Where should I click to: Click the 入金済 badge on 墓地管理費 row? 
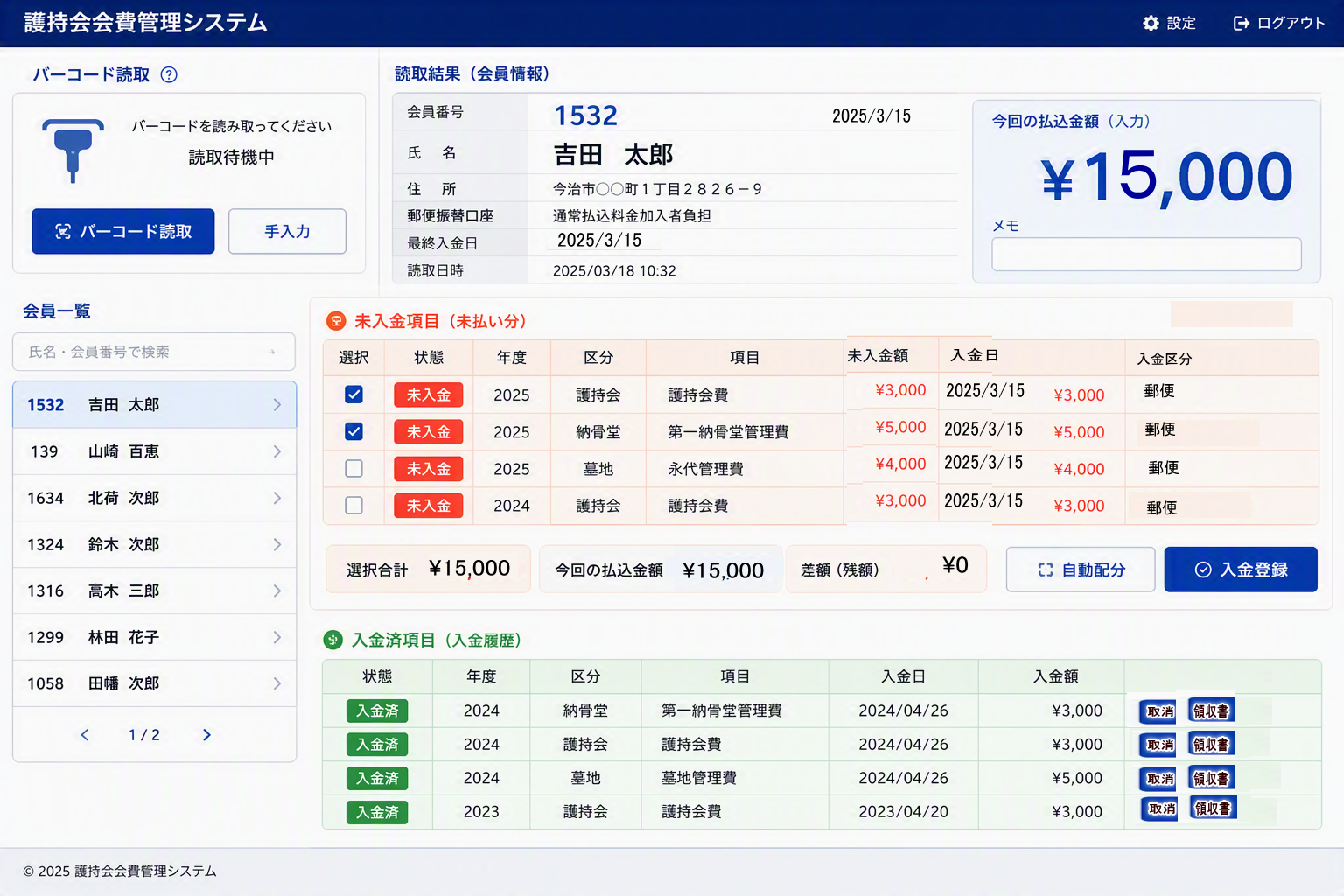click(377, 778)
